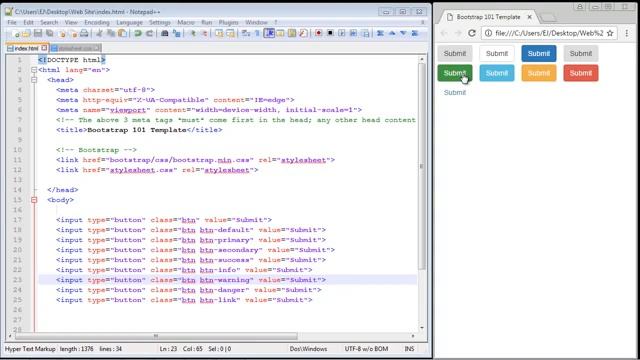Viewport: 640px width, 360px height.
Task: Stop macro recording with black square icon
Action: pyautogui.click(x=330, y=33)
